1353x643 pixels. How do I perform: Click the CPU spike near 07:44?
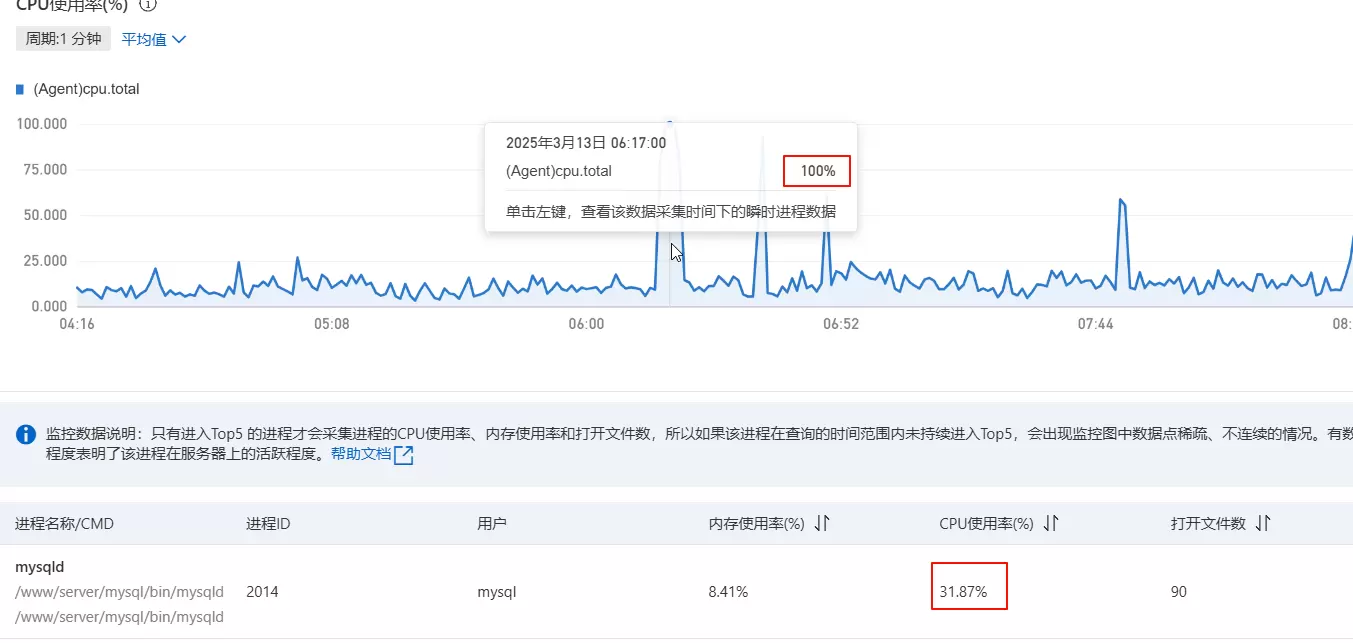[x=1122, y=201]
